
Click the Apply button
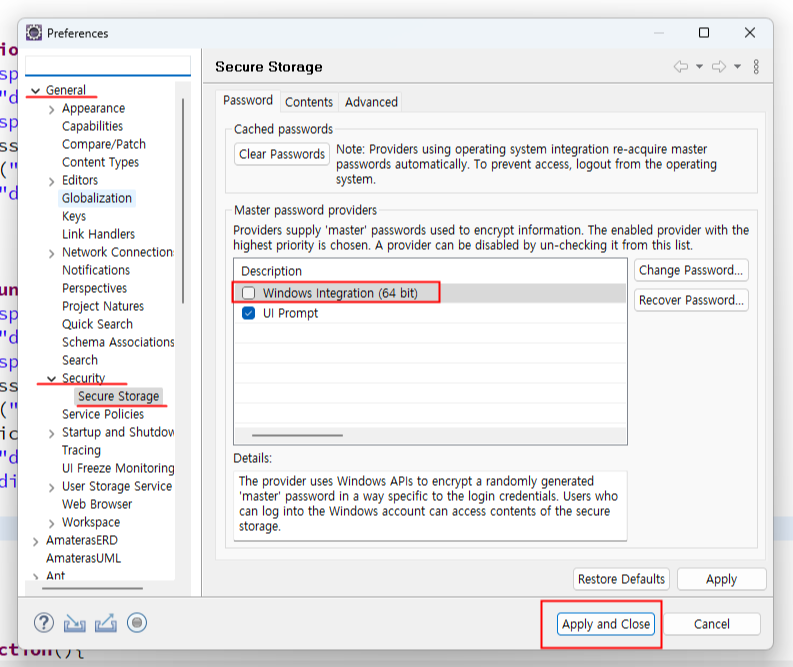tap(721, 579)
